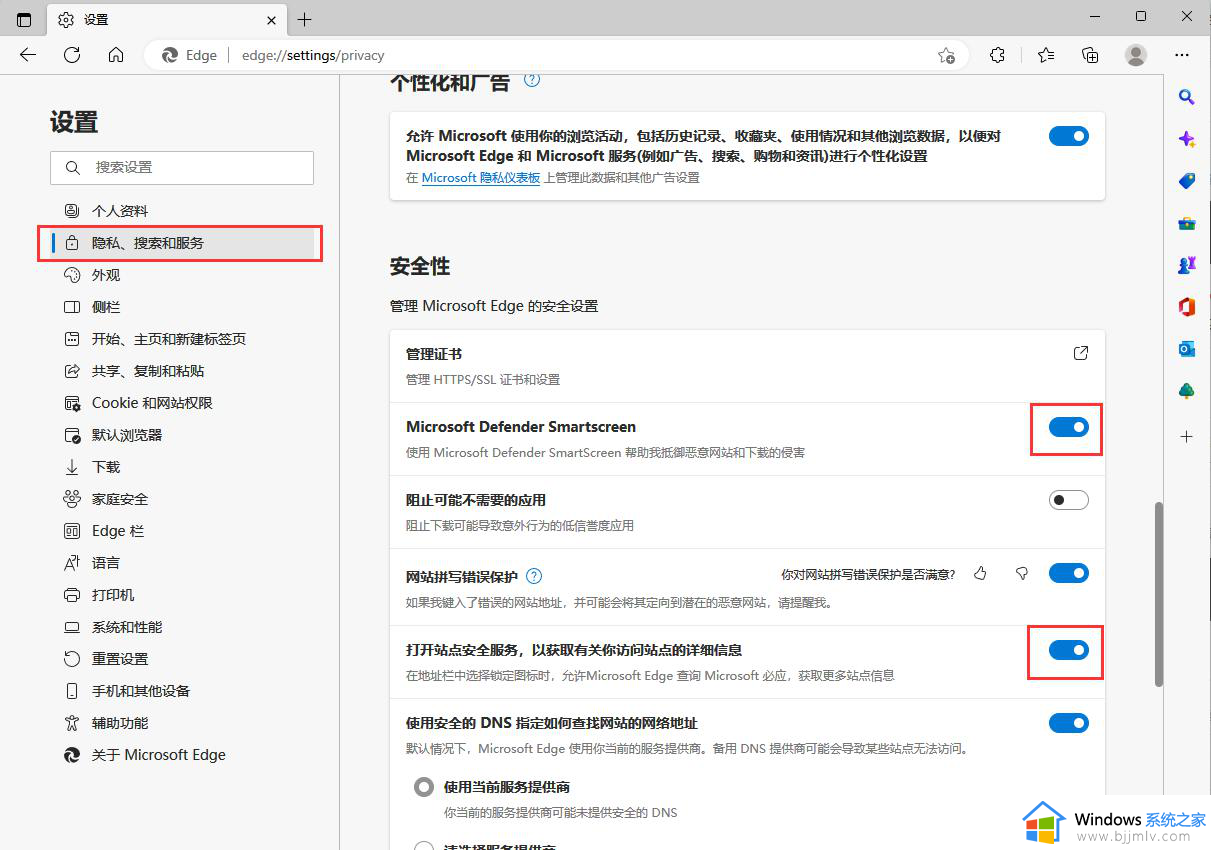Open Edge 栏 settings section
The height and width of the screenshot is (850, 1211).
[182, 531]
